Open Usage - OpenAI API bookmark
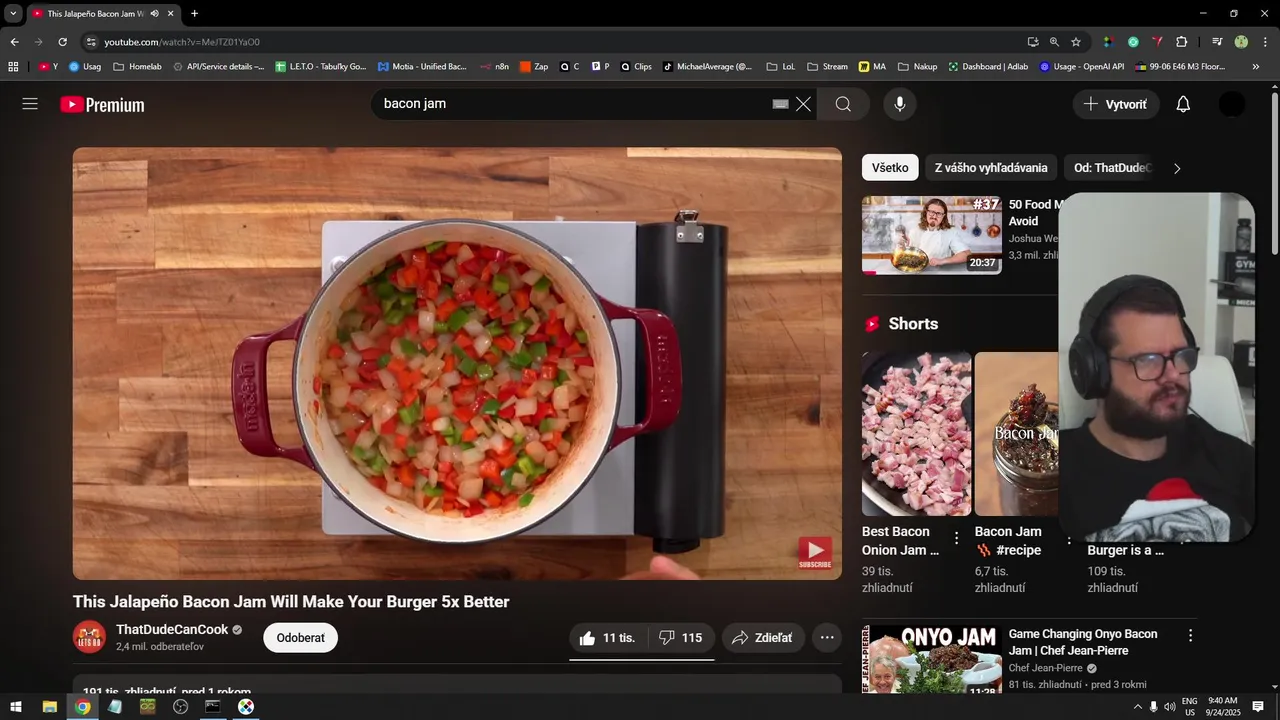The width and height of the screenshot is (1280, 720). coord(1082,67)
